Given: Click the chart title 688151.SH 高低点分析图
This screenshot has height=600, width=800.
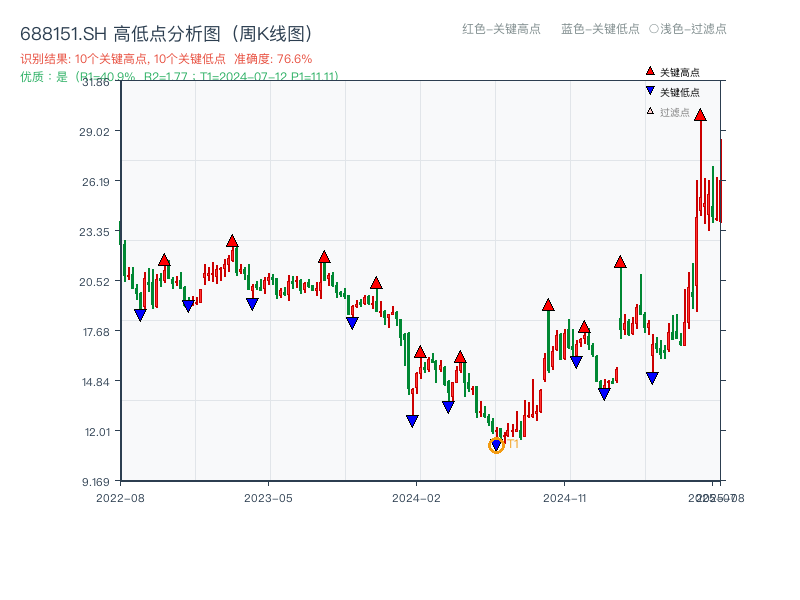Looking at the screenshot, I should (166, 34).
